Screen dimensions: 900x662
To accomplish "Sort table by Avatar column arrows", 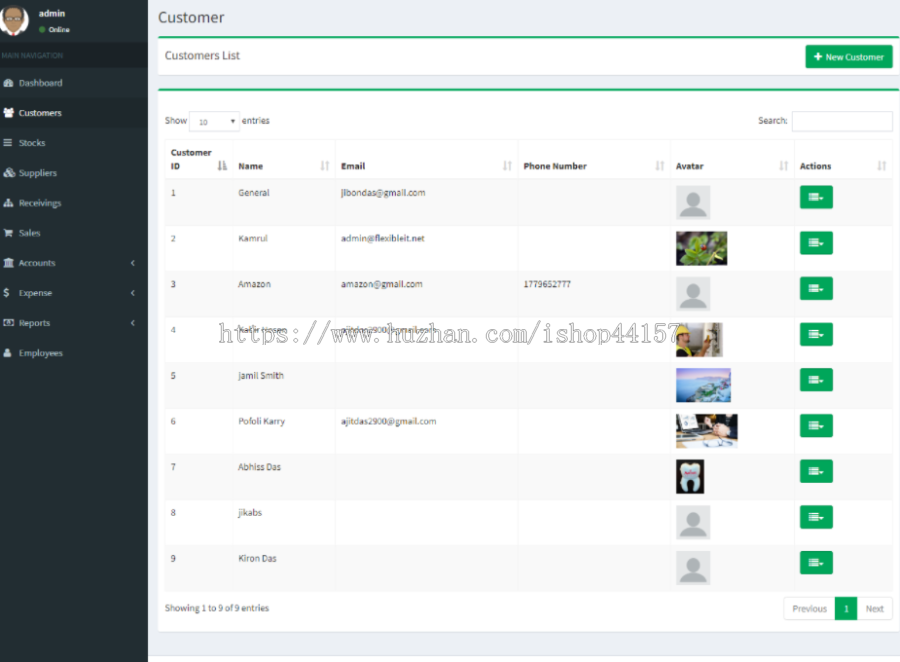I will pyautogui.click(x=783, y=166).
